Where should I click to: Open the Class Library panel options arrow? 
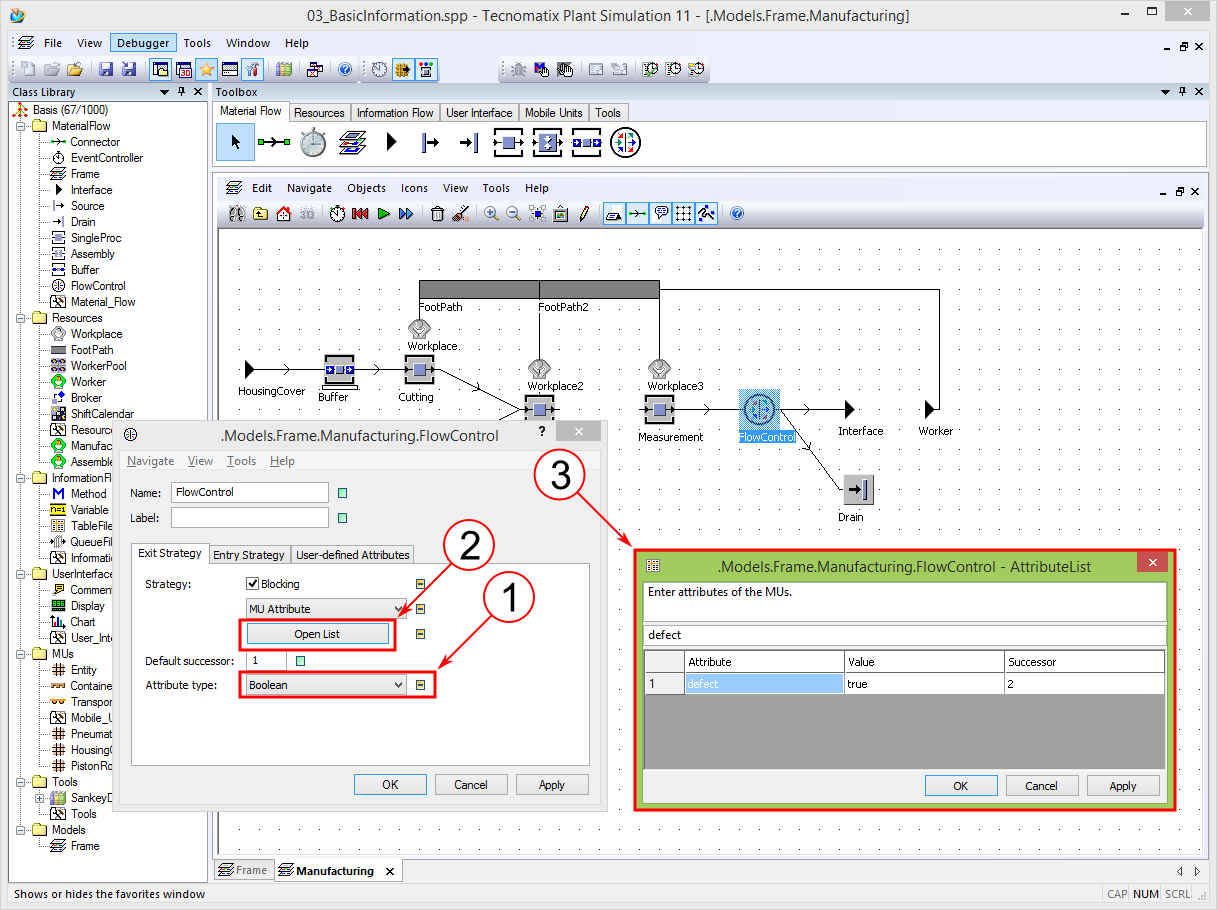click(x=165, y=92)
